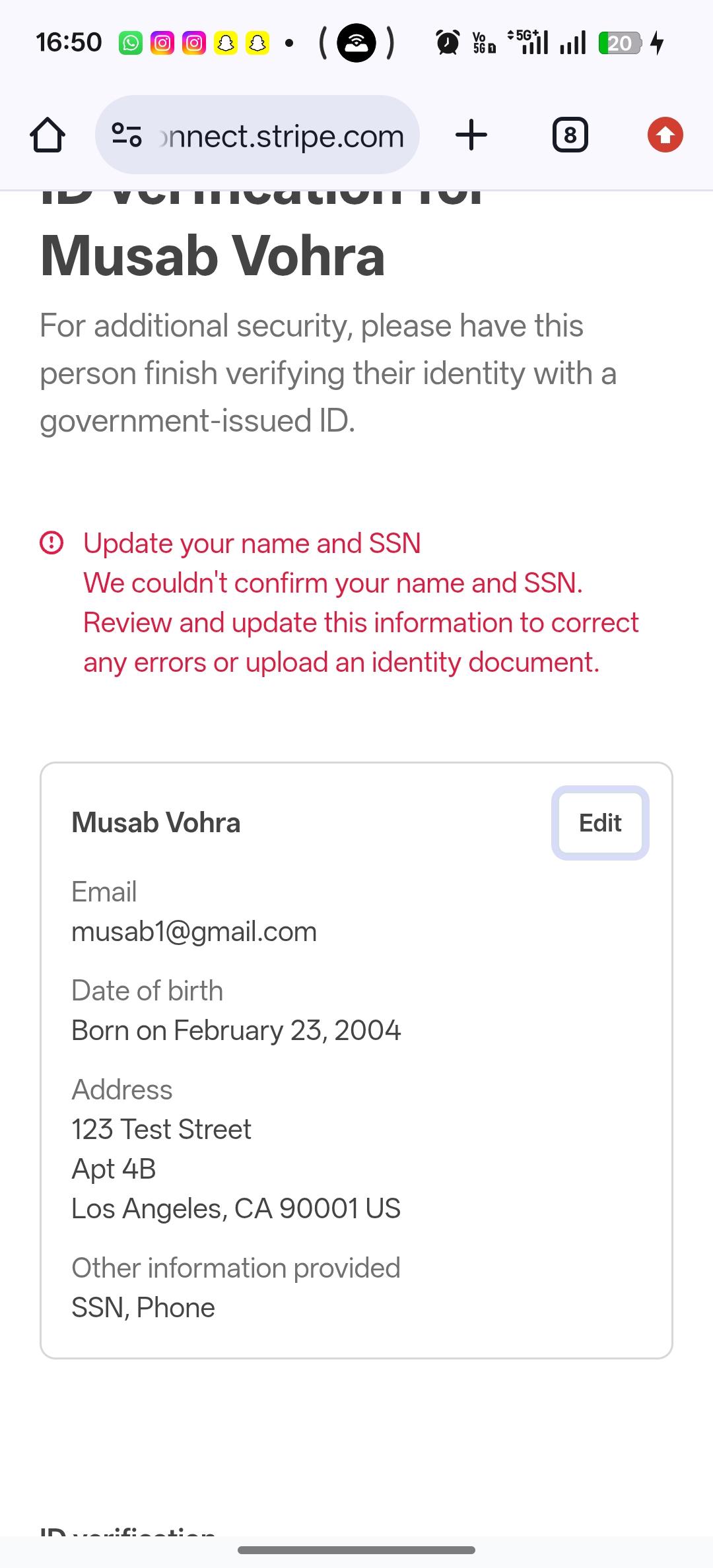Tap the bottom navigation gesture handle
The image size is (713, 1568).
[x=356, y=1550]
